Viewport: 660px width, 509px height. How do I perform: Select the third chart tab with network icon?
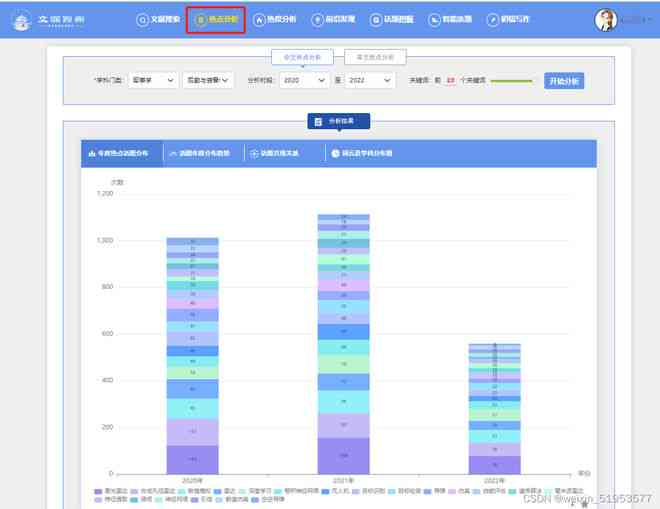284,154
